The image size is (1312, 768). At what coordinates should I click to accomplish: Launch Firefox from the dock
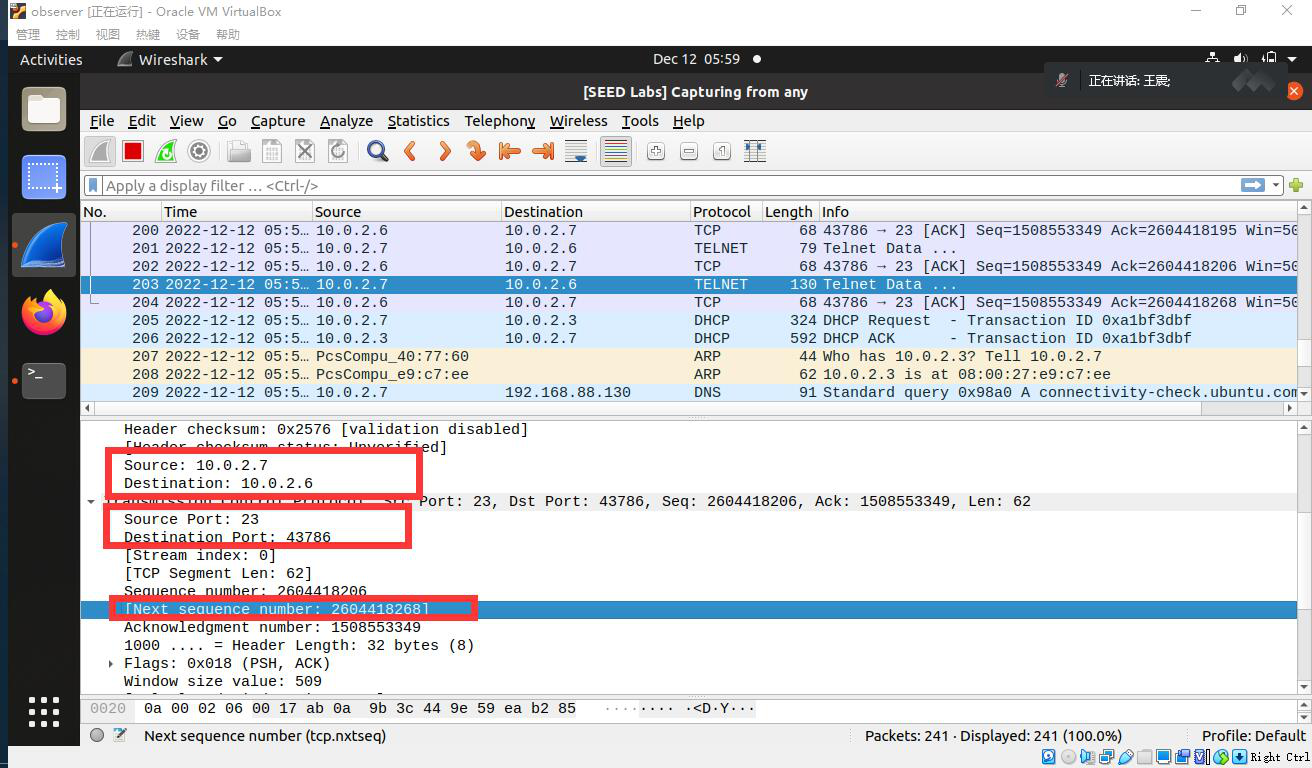click(x=43, y=311)
